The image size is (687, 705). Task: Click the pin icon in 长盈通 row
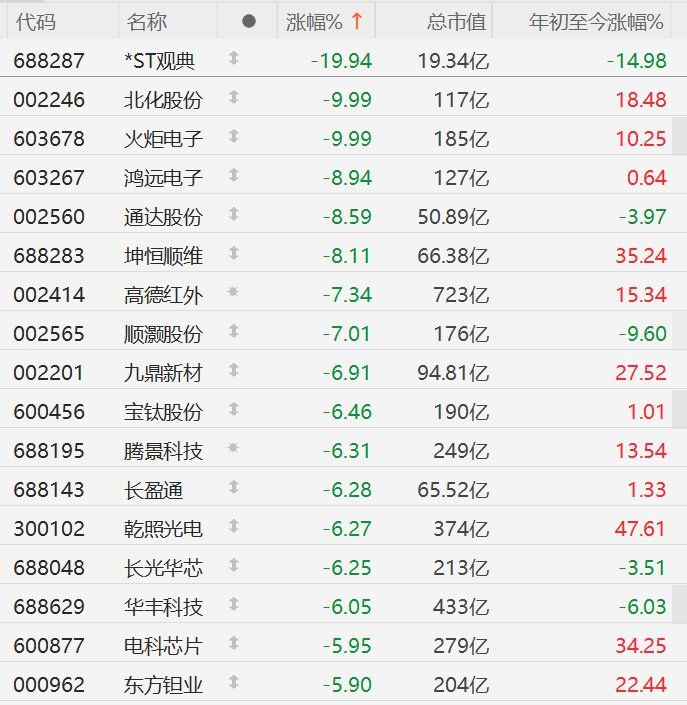coord(233,487)
